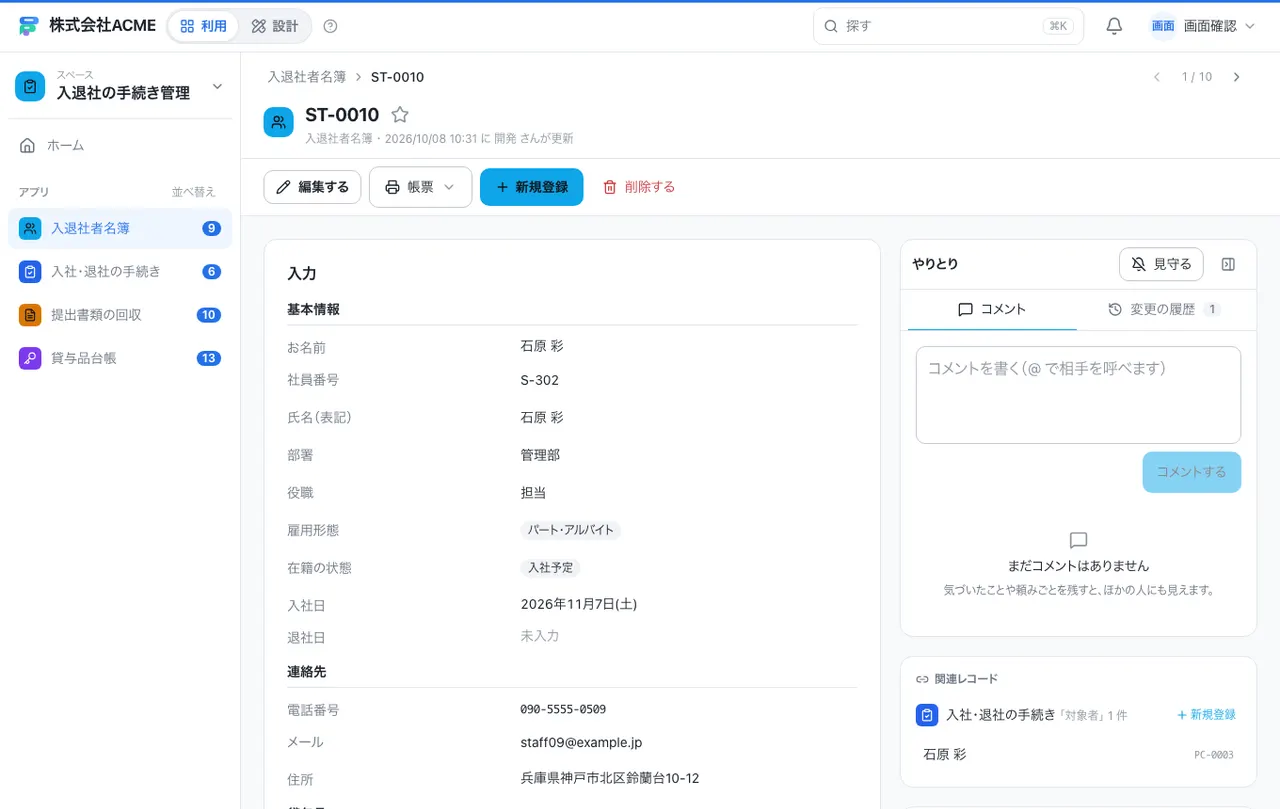The width and height of the screenshot is (1280, 809).
Task: Switch to 設計 mode
Action: click(x=275, y=26)
